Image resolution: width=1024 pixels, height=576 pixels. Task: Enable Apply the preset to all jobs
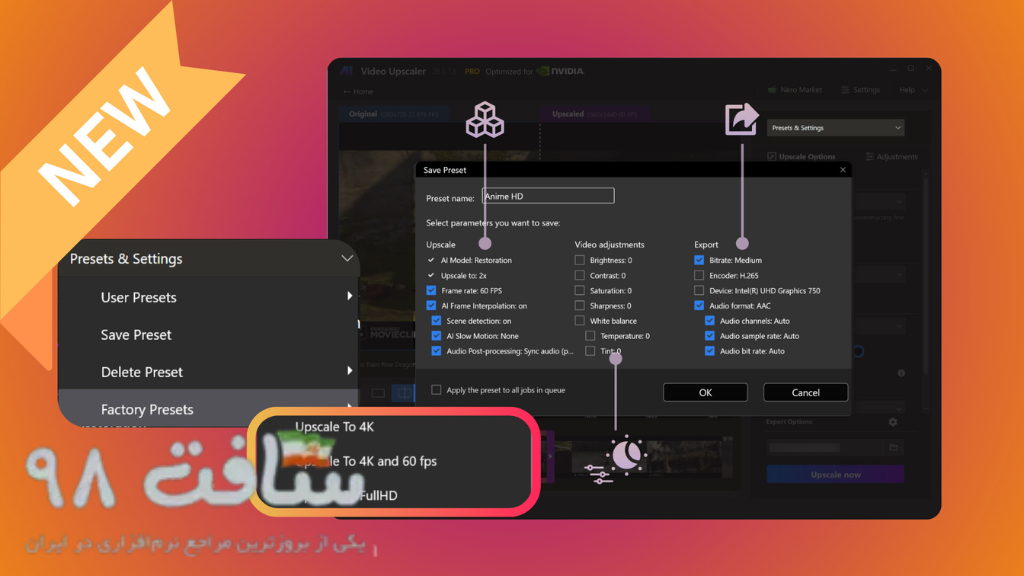point(436,390)
